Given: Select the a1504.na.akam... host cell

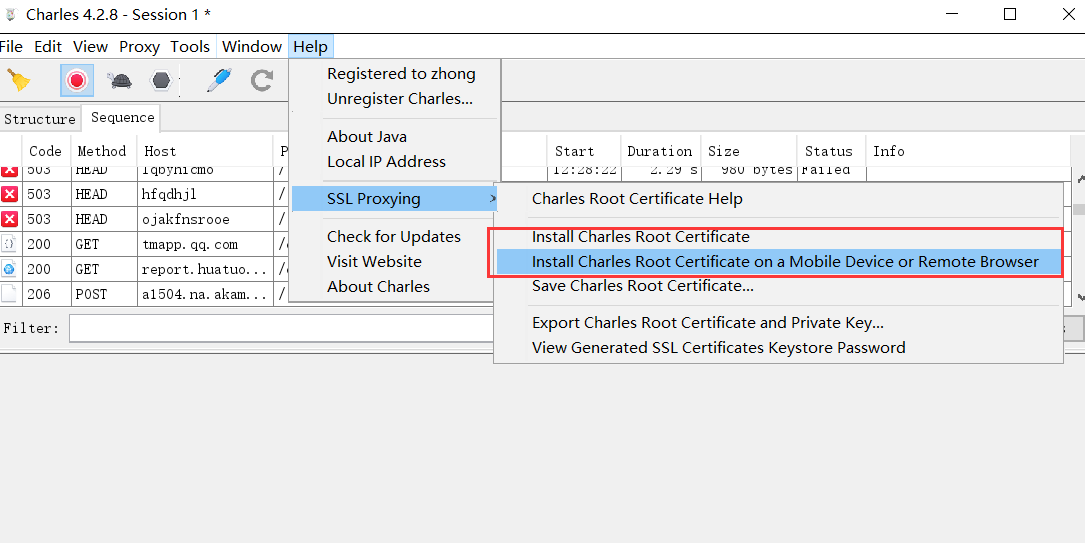Looking at the screenshot, I should (206, 294).
